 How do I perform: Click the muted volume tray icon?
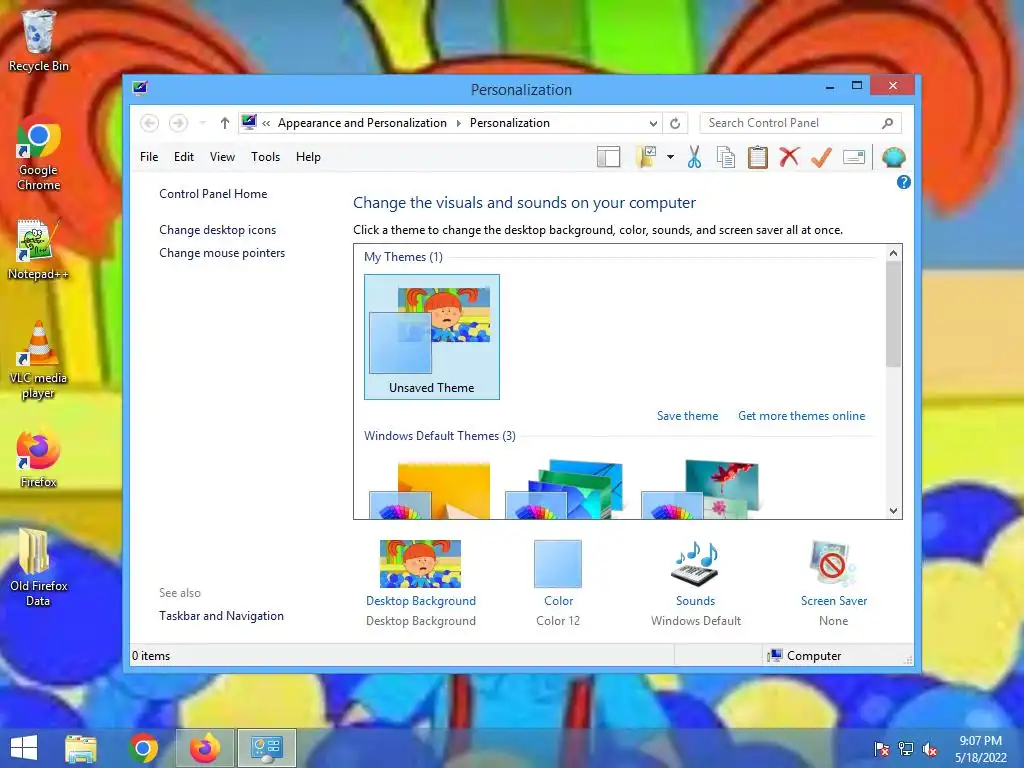[x=930, y=749]
